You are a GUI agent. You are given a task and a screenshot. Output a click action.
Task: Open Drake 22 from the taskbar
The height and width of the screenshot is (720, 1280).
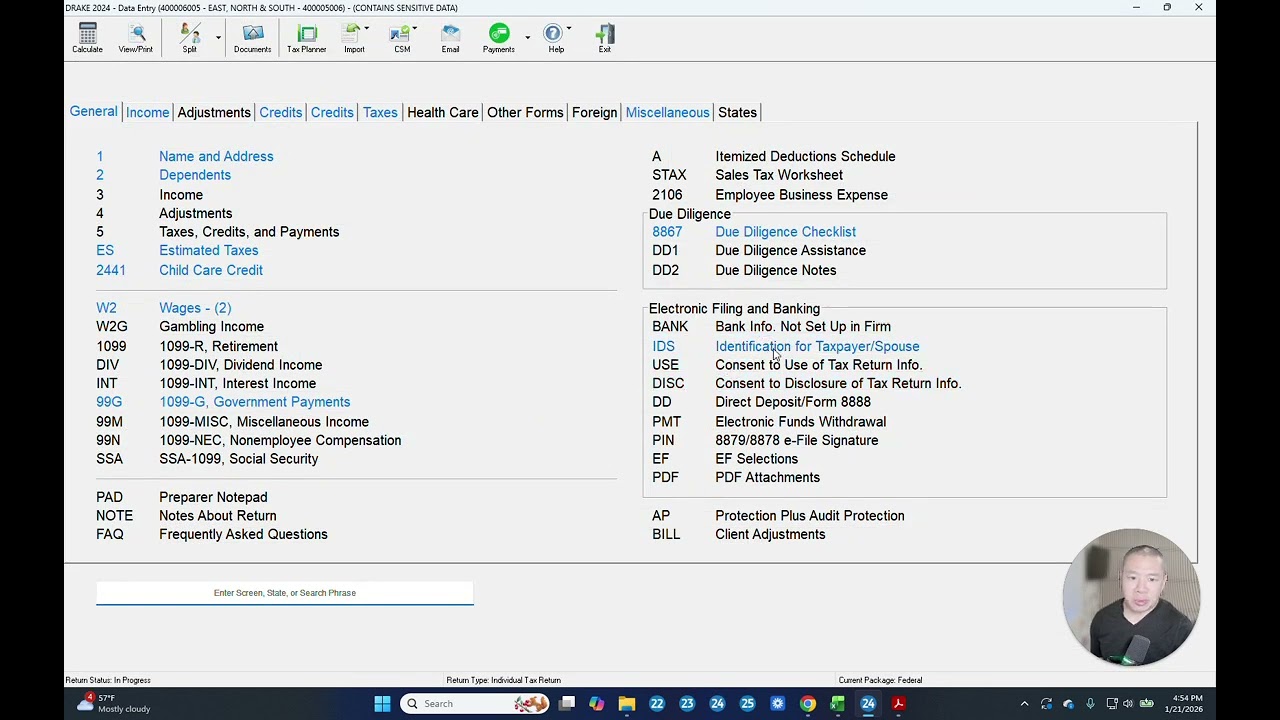pyautogui.click(x=657, y=704)
